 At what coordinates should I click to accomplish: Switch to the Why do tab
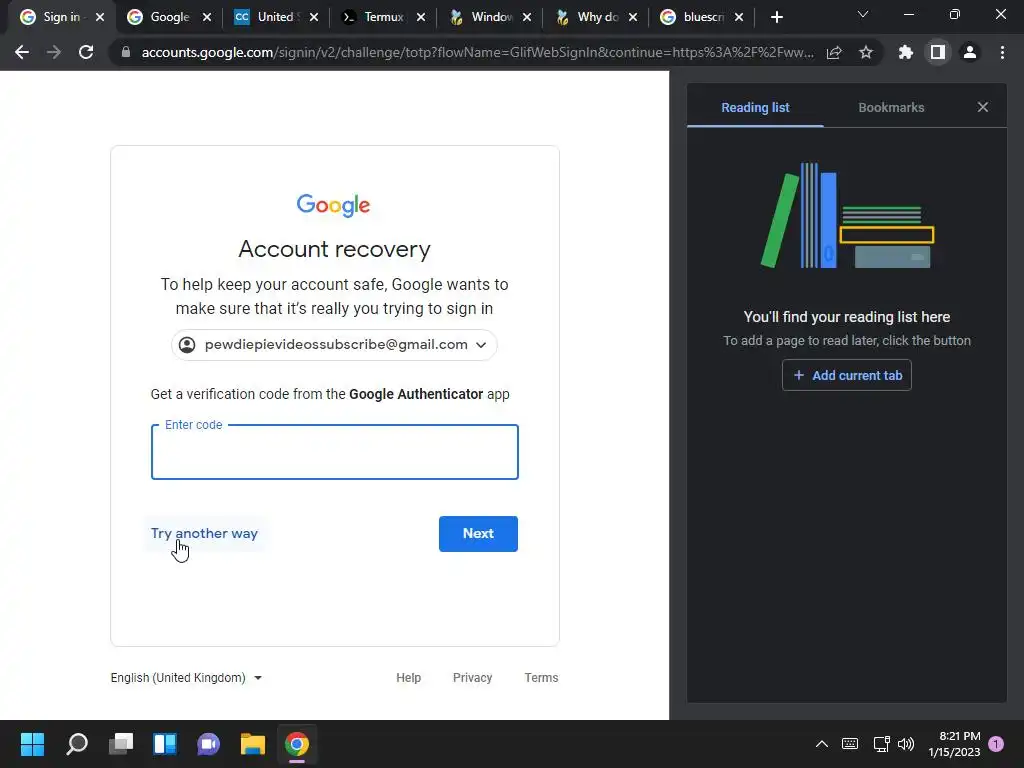point(596,17)
